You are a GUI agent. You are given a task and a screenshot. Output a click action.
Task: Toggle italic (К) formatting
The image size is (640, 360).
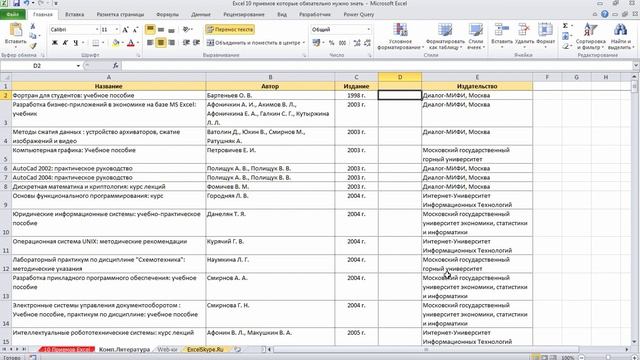[x=65, y=43]
